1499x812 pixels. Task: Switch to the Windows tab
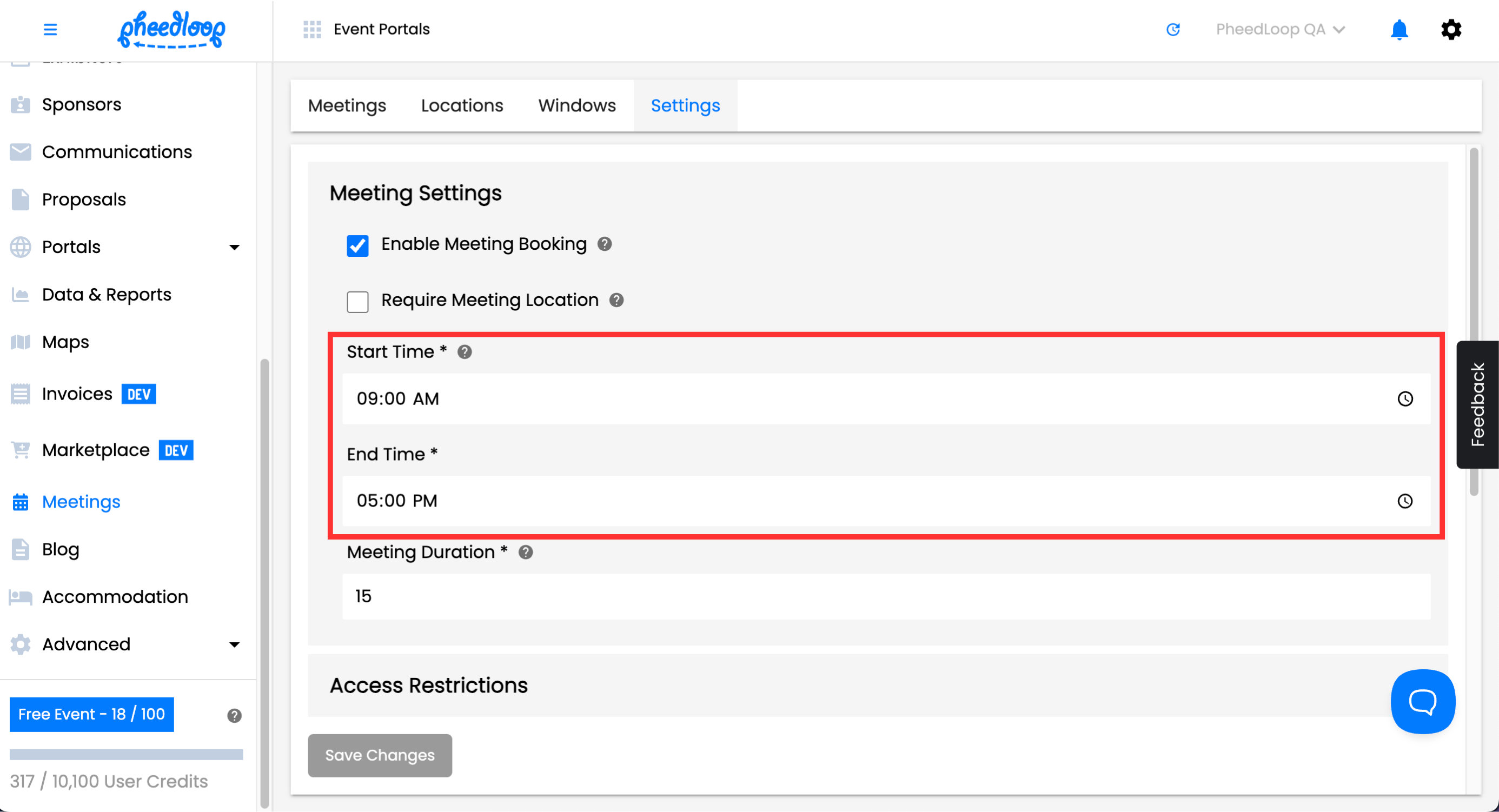point(576,105)
